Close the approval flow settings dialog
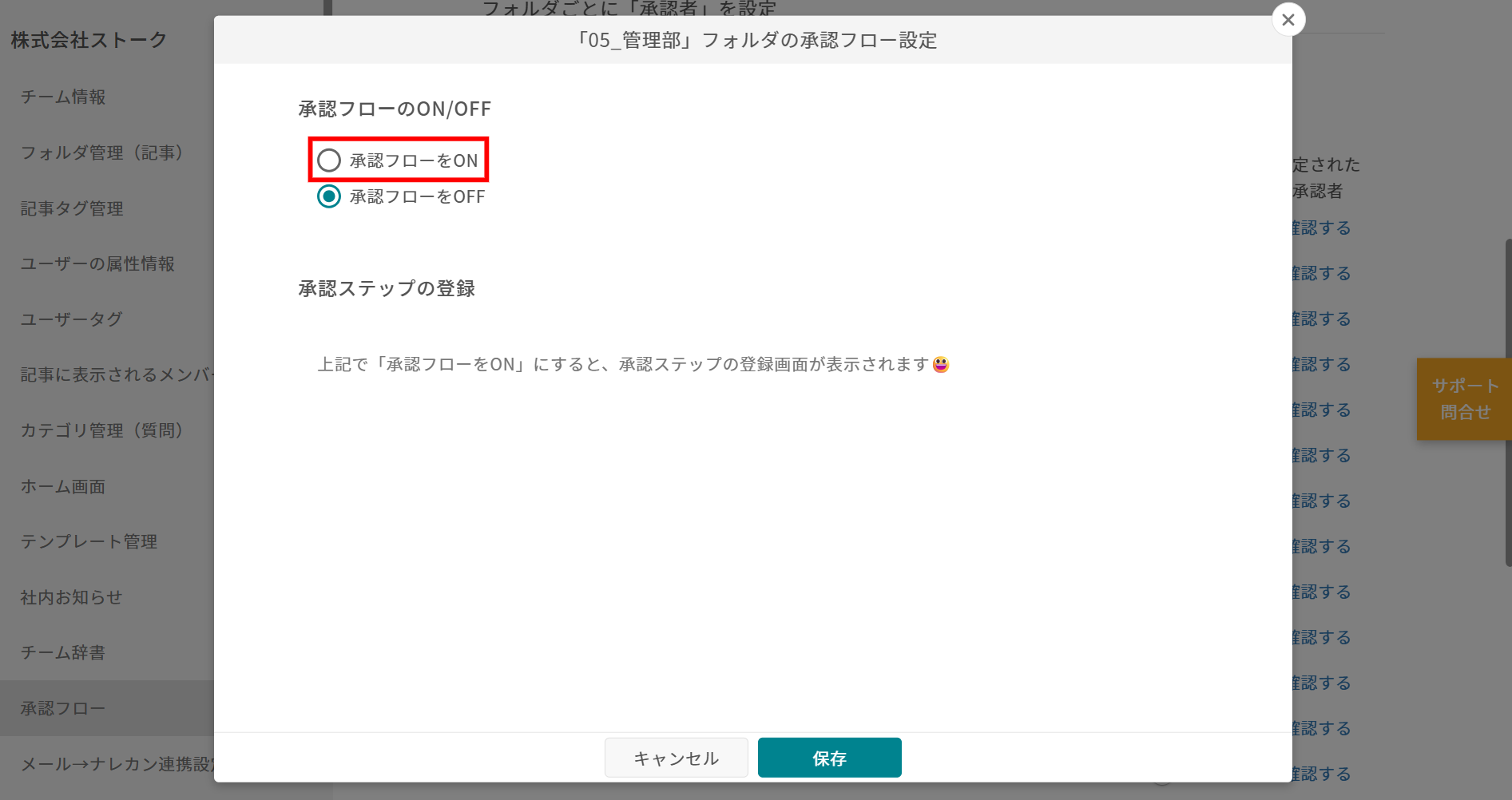This screenshot has height=800, width=1512. [x=1288, y=19]
